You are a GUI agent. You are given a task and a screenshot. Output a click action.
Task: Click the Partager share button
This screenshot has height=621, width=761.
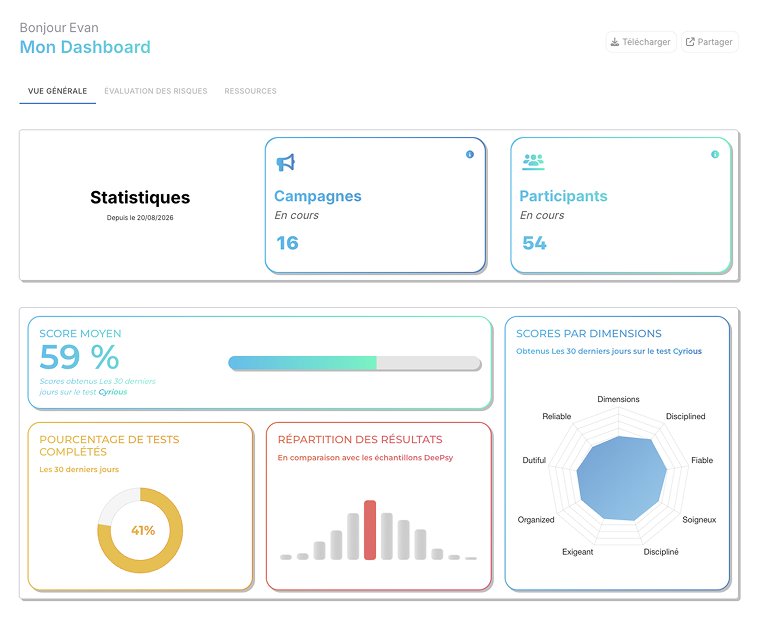tap(710, 42)
